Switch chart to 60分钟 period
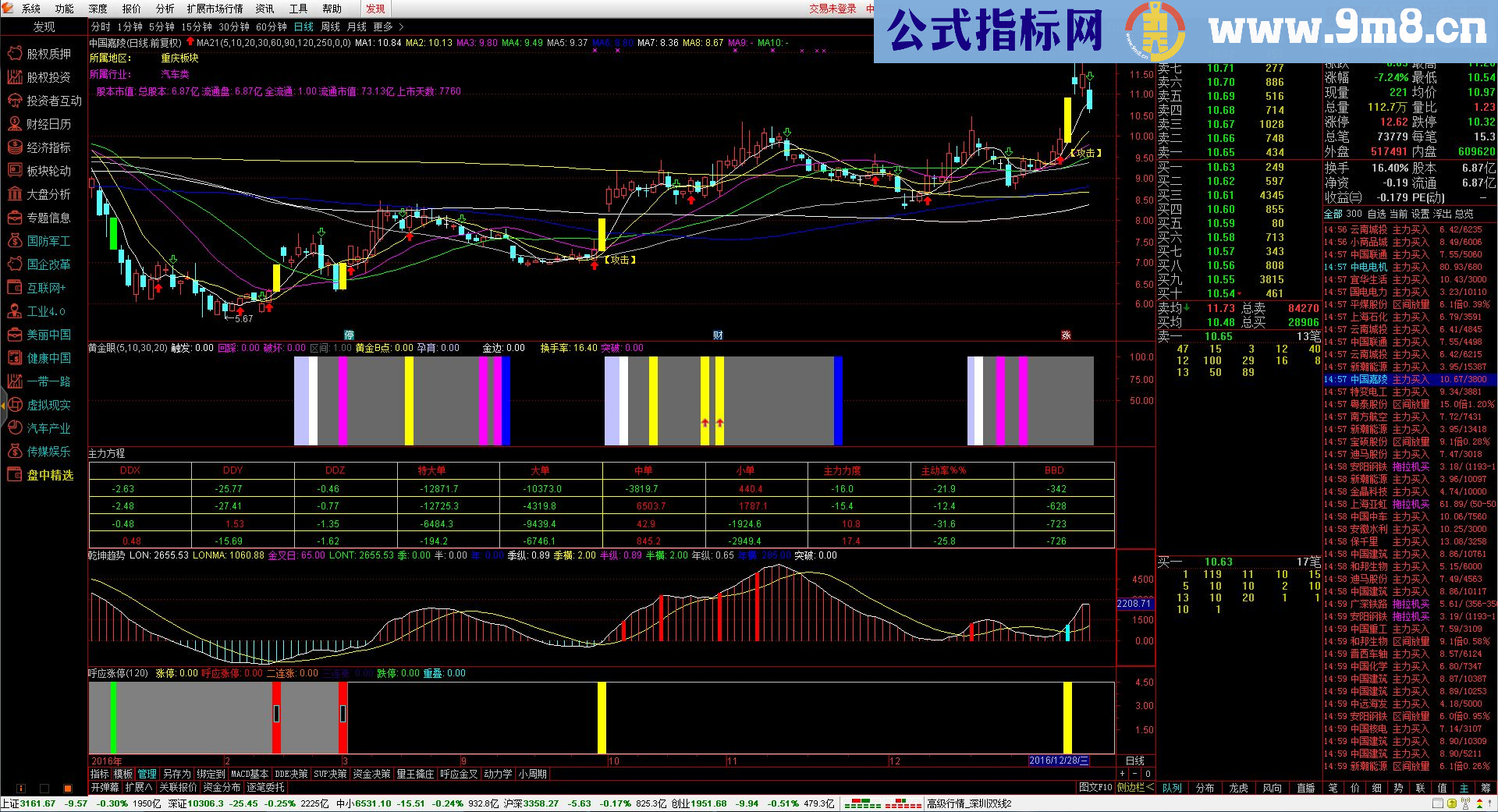This screenshot has width=1498, height=812. click(272, 27)
